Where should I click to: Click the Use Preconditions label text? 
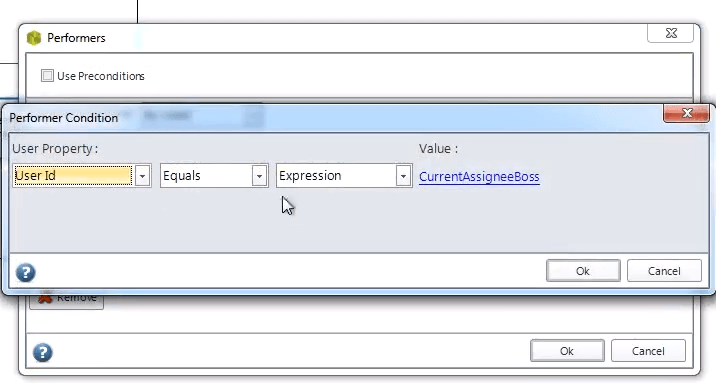(101, 76)
